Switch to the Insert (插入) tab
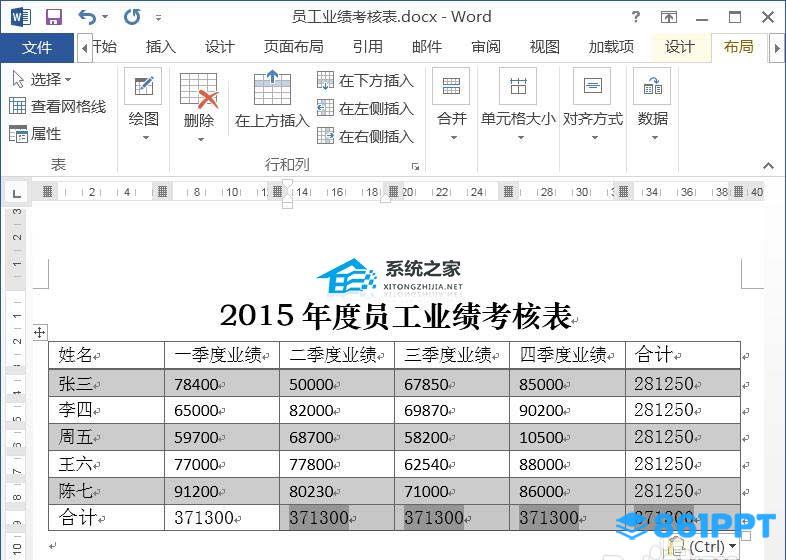The height and width of the screenshot is (560, 786). point(161,47)
